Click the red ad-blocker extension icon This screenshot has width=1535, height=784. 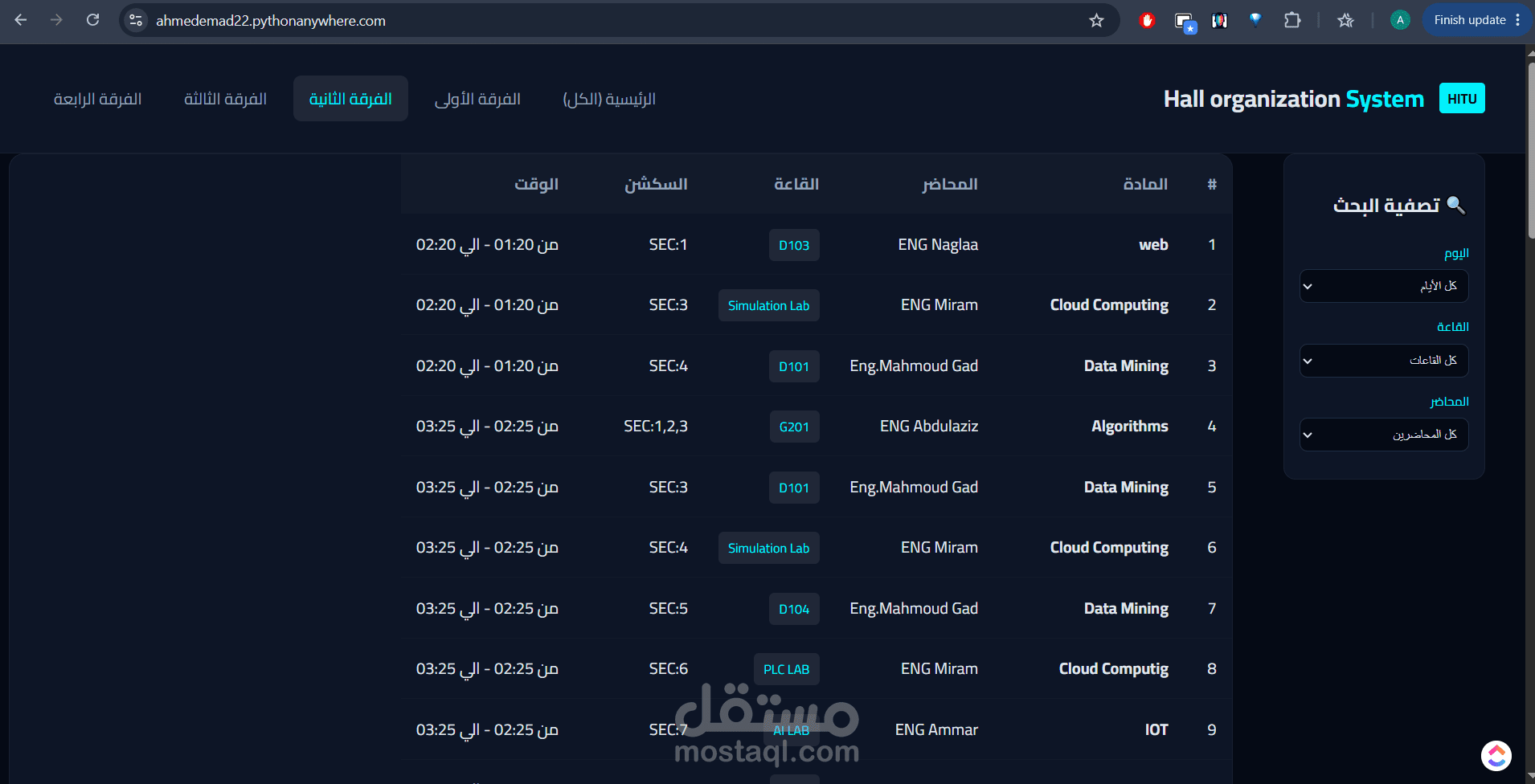click(x=1147, y=20)
